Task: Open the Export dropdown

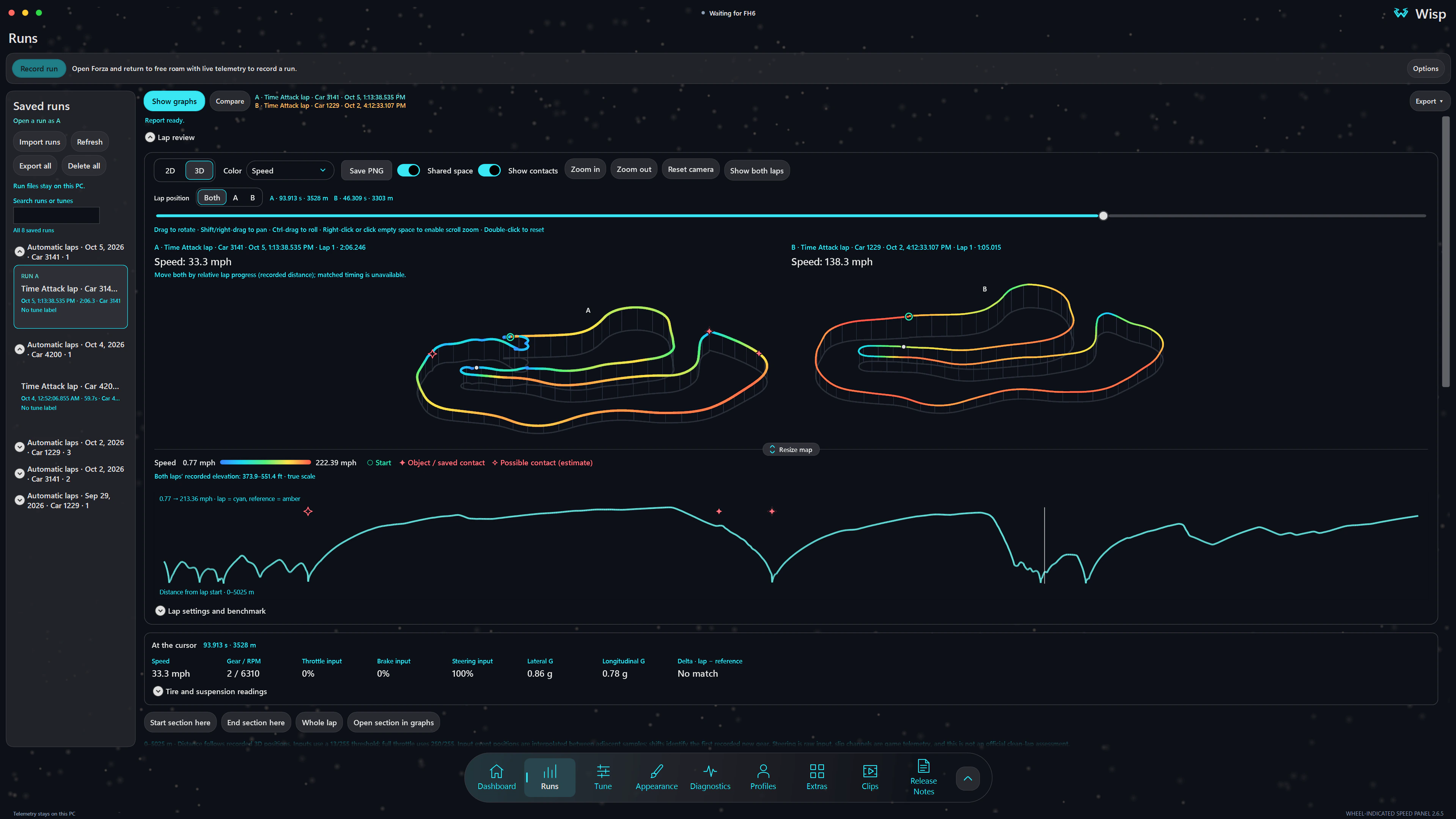Action: [1429, 101]
